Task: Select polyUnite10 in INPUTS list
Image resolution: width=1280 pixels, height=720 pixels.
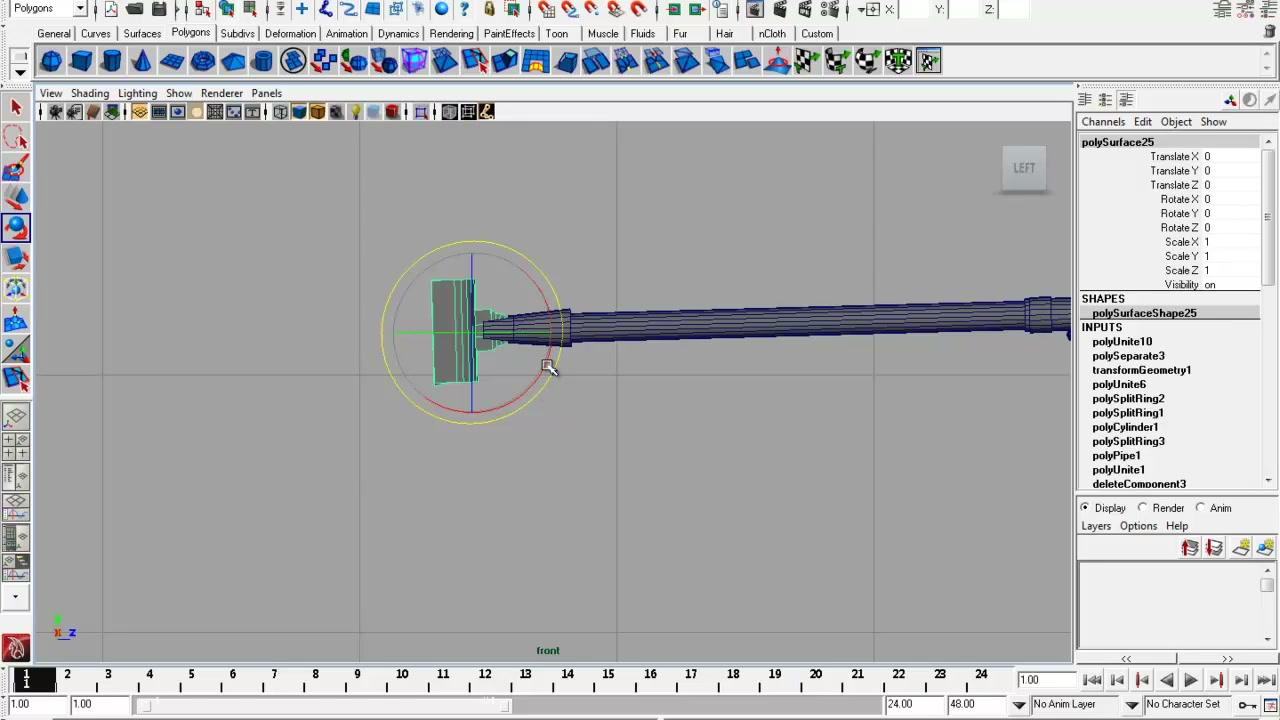Action: (x=1122, y=342)
